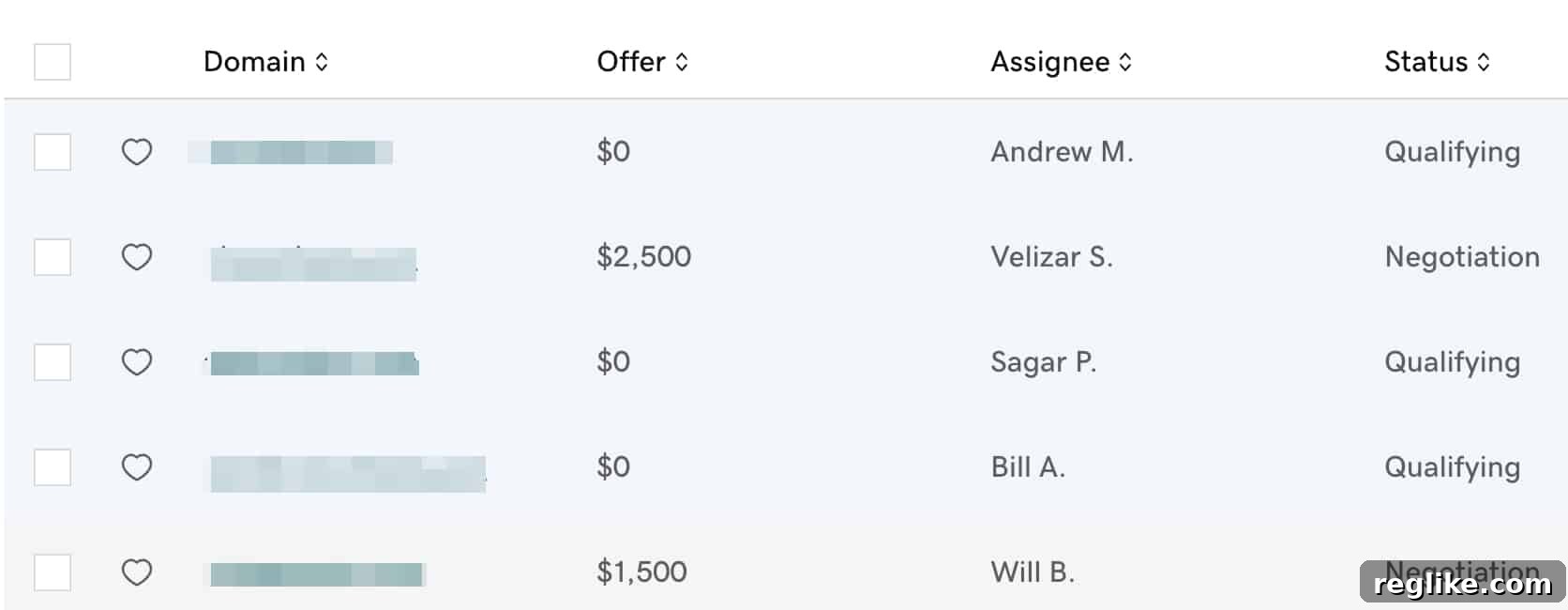Select the Sagar P. row checkbox
Screen dimensions: 1568x610
click(53, 362)
